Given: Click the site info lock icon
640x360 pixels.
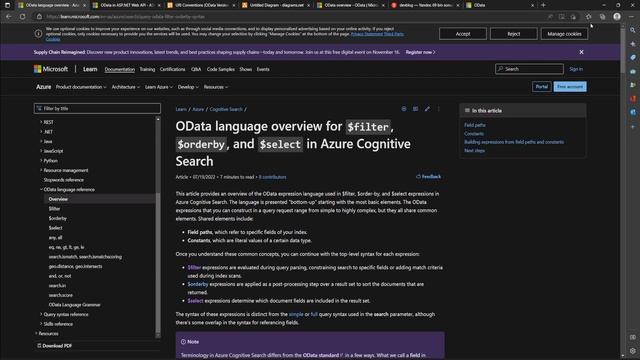Looking at the screenshot, I should pyautogui.click(x=39, y=17).
